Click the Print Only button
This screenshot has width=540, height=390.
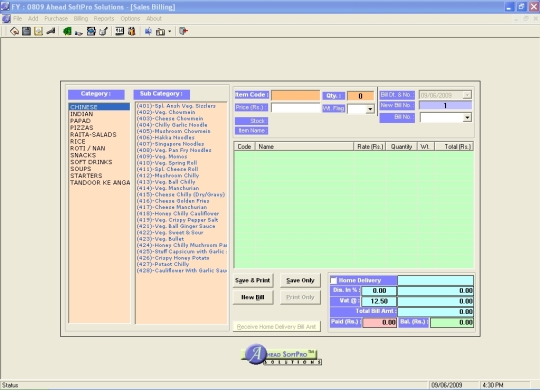click(x=300, y=297)
